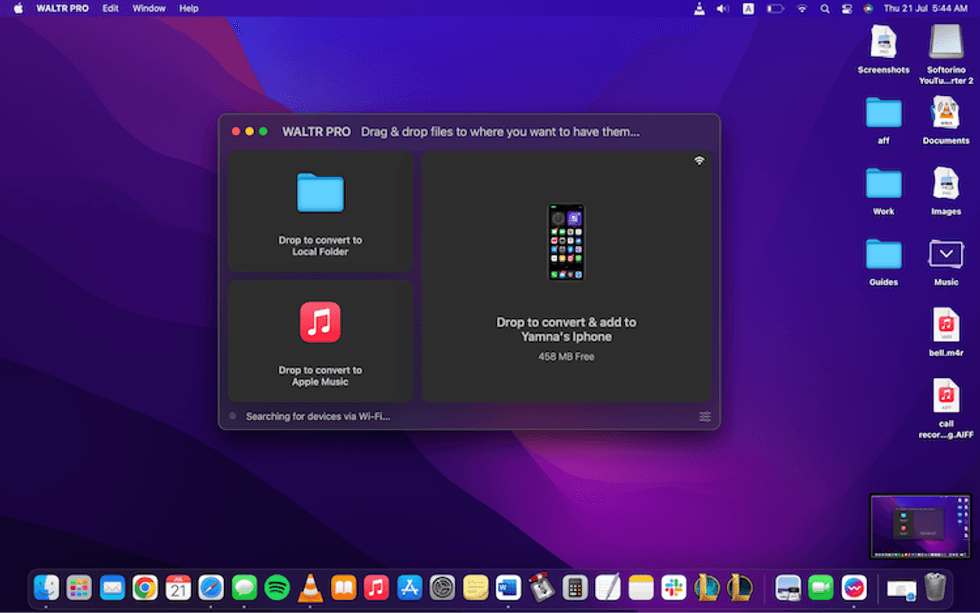
Task: Open the battery status dropdown
Action: tap(774, 8)
